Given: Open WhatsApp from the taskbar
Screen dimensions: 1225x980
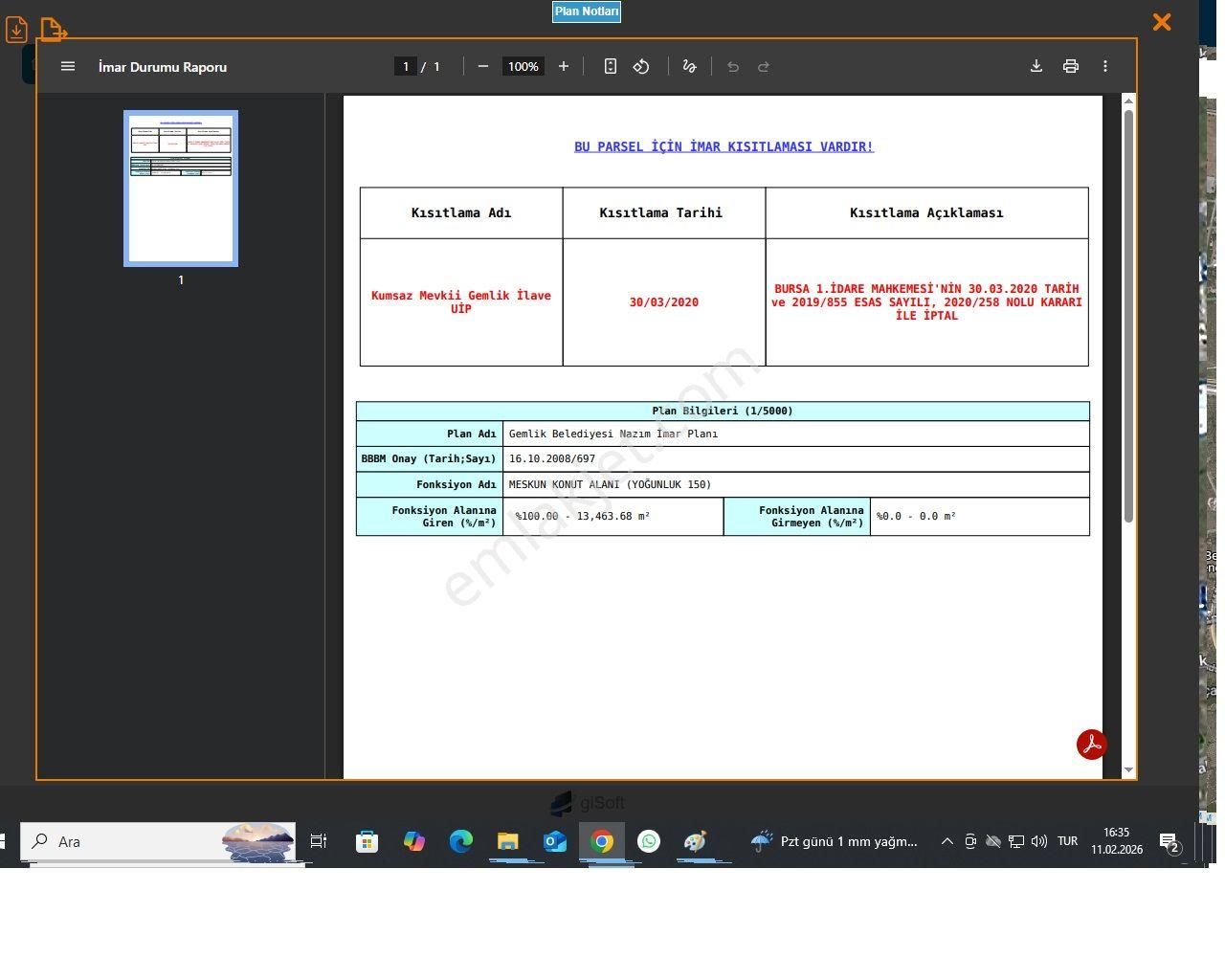Looking at the screenshot, I should click(649, 842).
